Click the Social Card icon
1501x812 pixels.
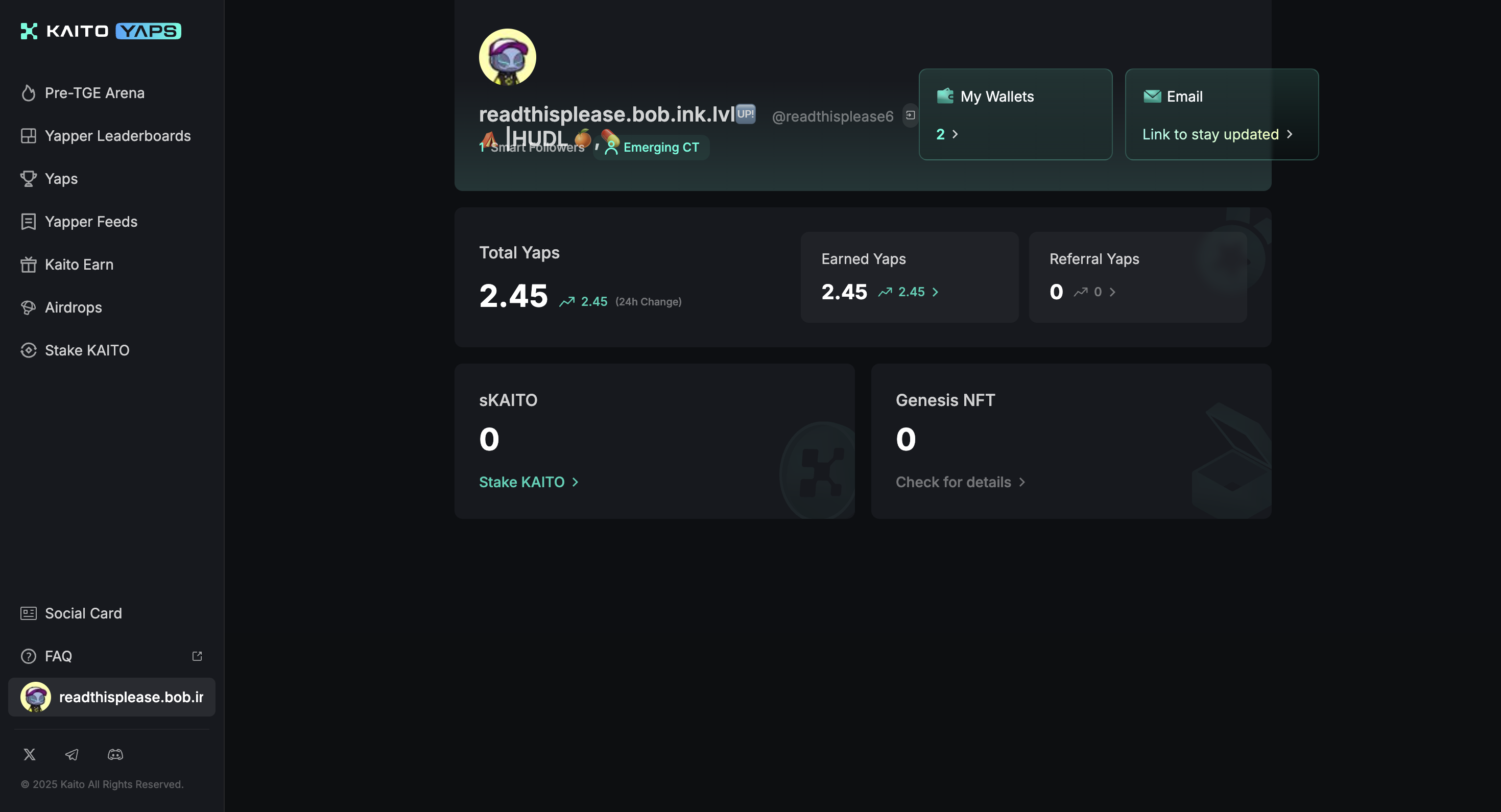click(x=29, y=613)
